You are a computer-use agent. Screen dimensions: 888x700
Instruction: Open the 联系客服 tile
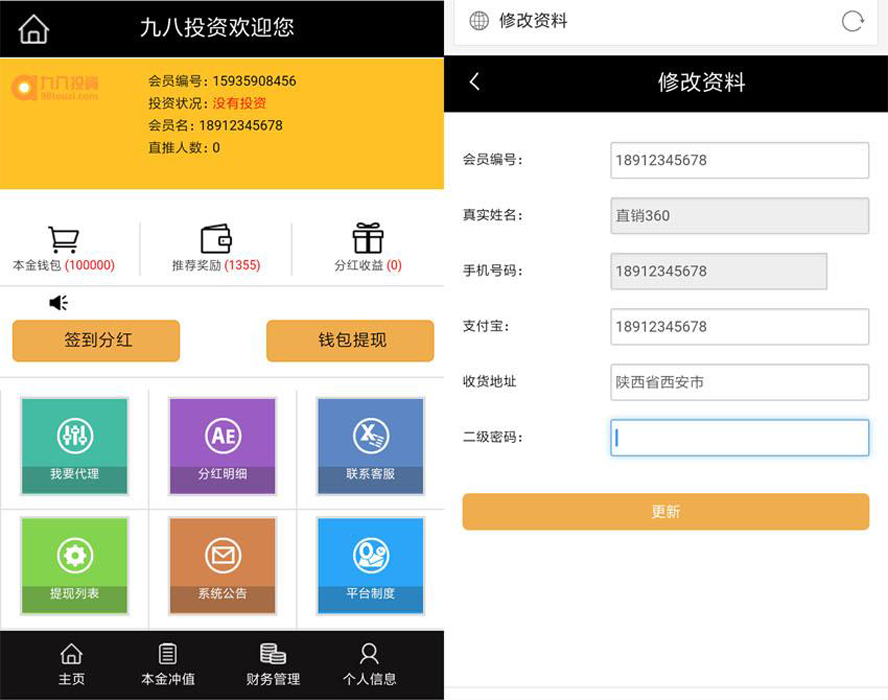point(370,446)
